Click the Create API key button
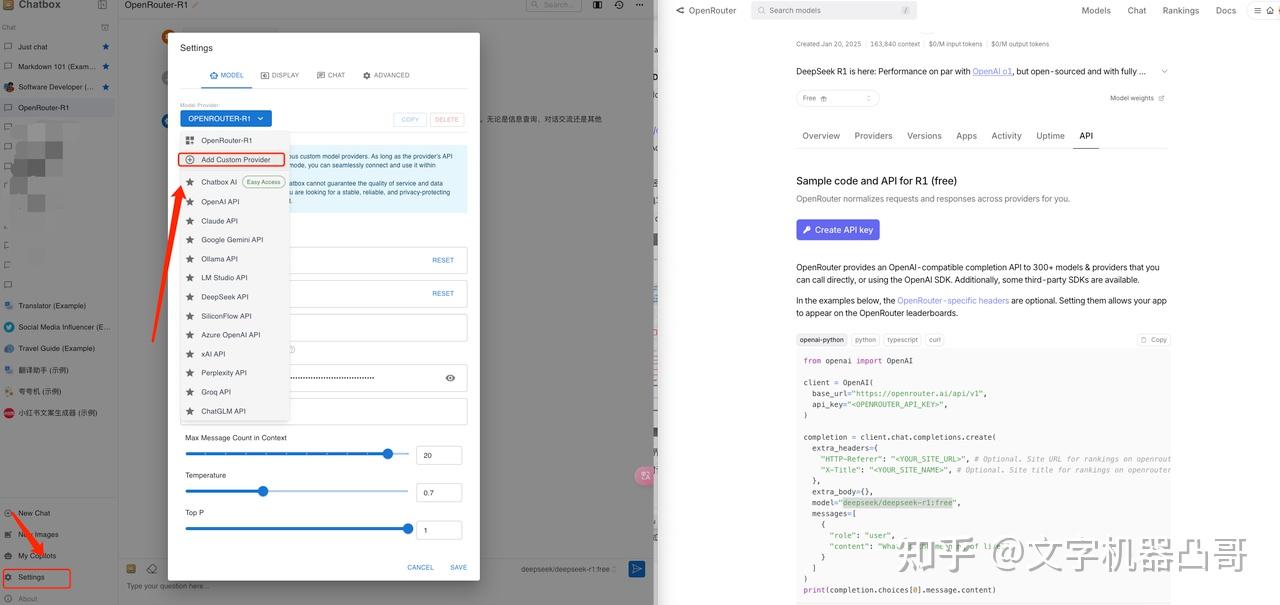1280x605 pixels. coord(838,229)
